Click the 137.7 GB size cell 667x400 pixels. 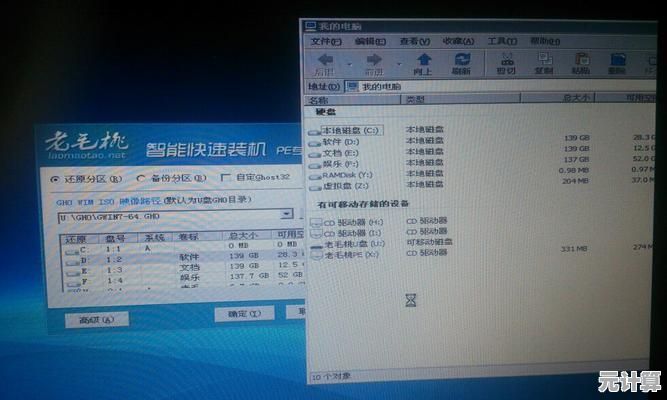pyautogui.click(x=250, y=276)
